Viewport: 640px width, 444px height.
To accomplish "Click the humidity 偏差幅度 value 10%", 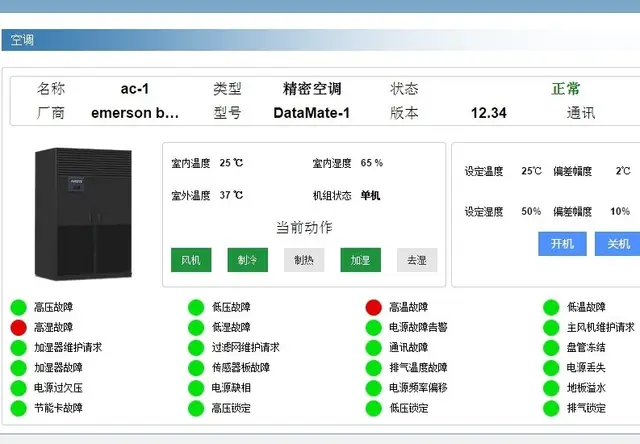I will (620, 211).
